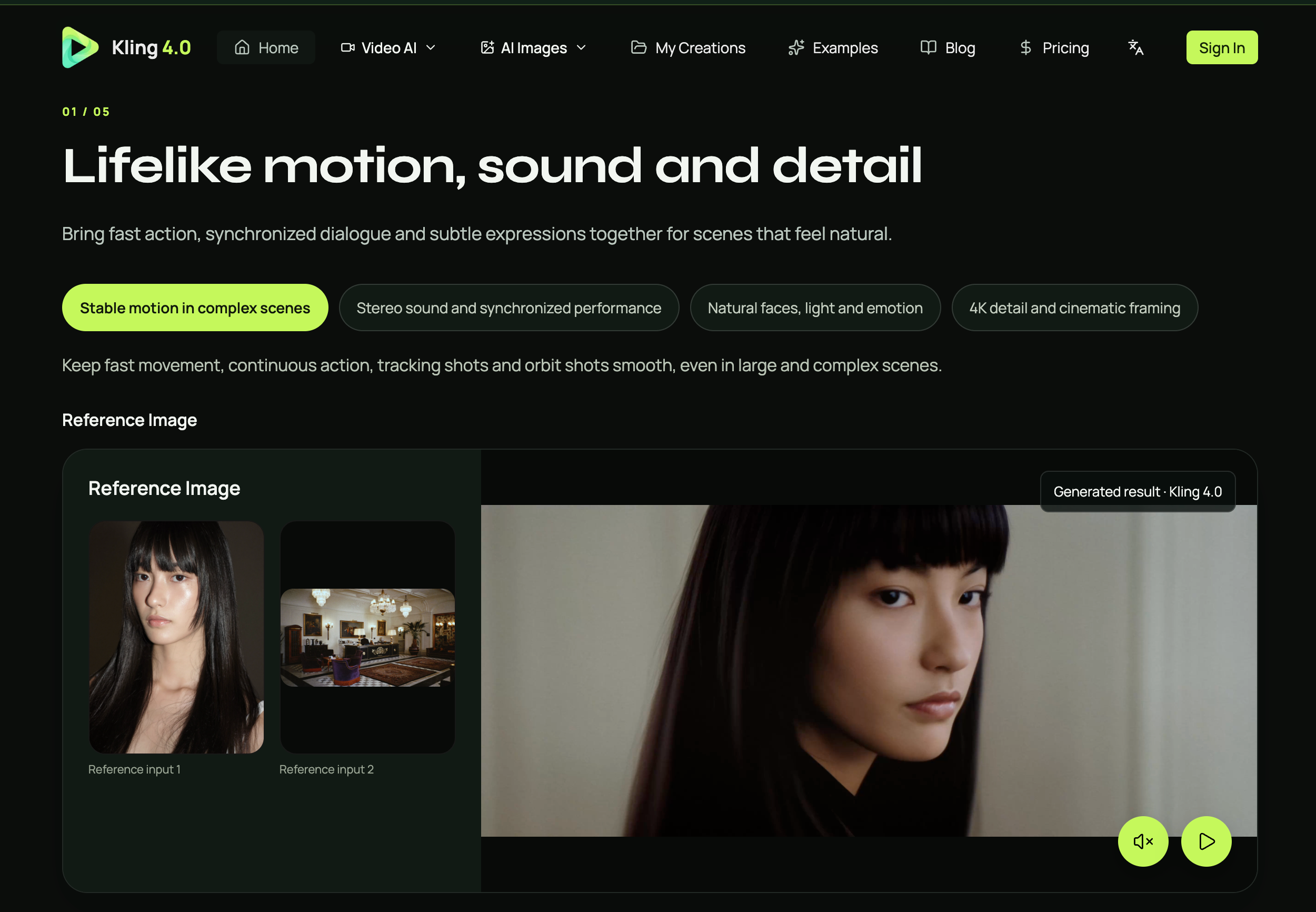Click the 'Lifelike motion, sound and detail' heading
Image resolution: width=1316 pixels, height=912 pixels.
click(492, 166)
